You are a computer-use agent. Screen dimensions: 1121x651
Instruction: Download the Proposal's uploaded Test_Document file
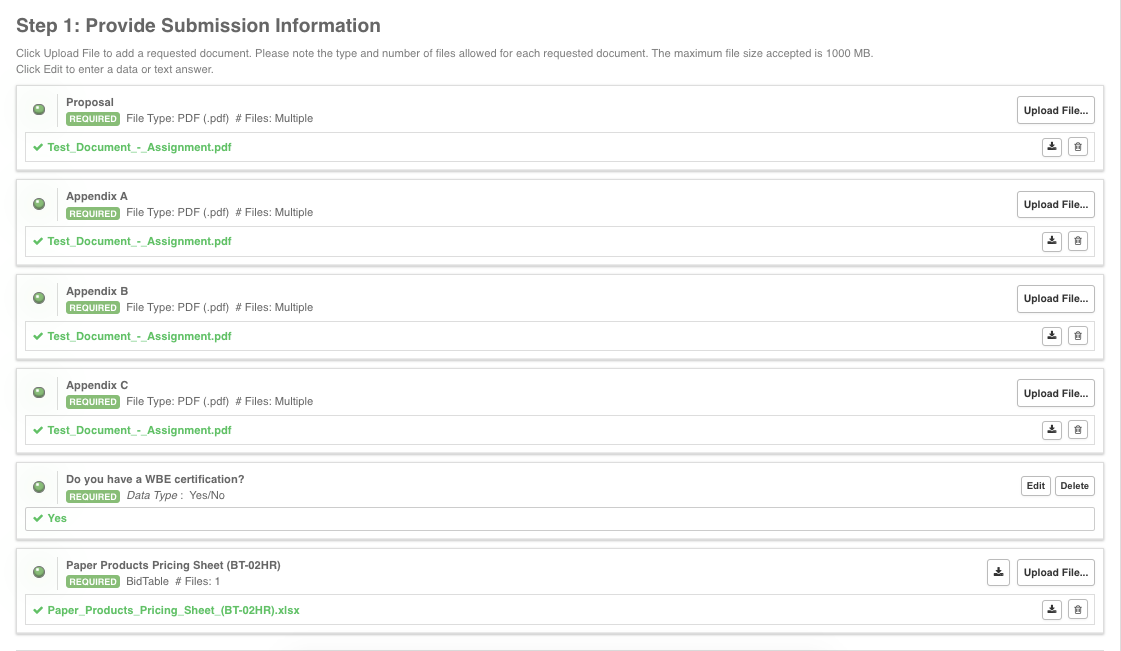[x=1051, y=146]
